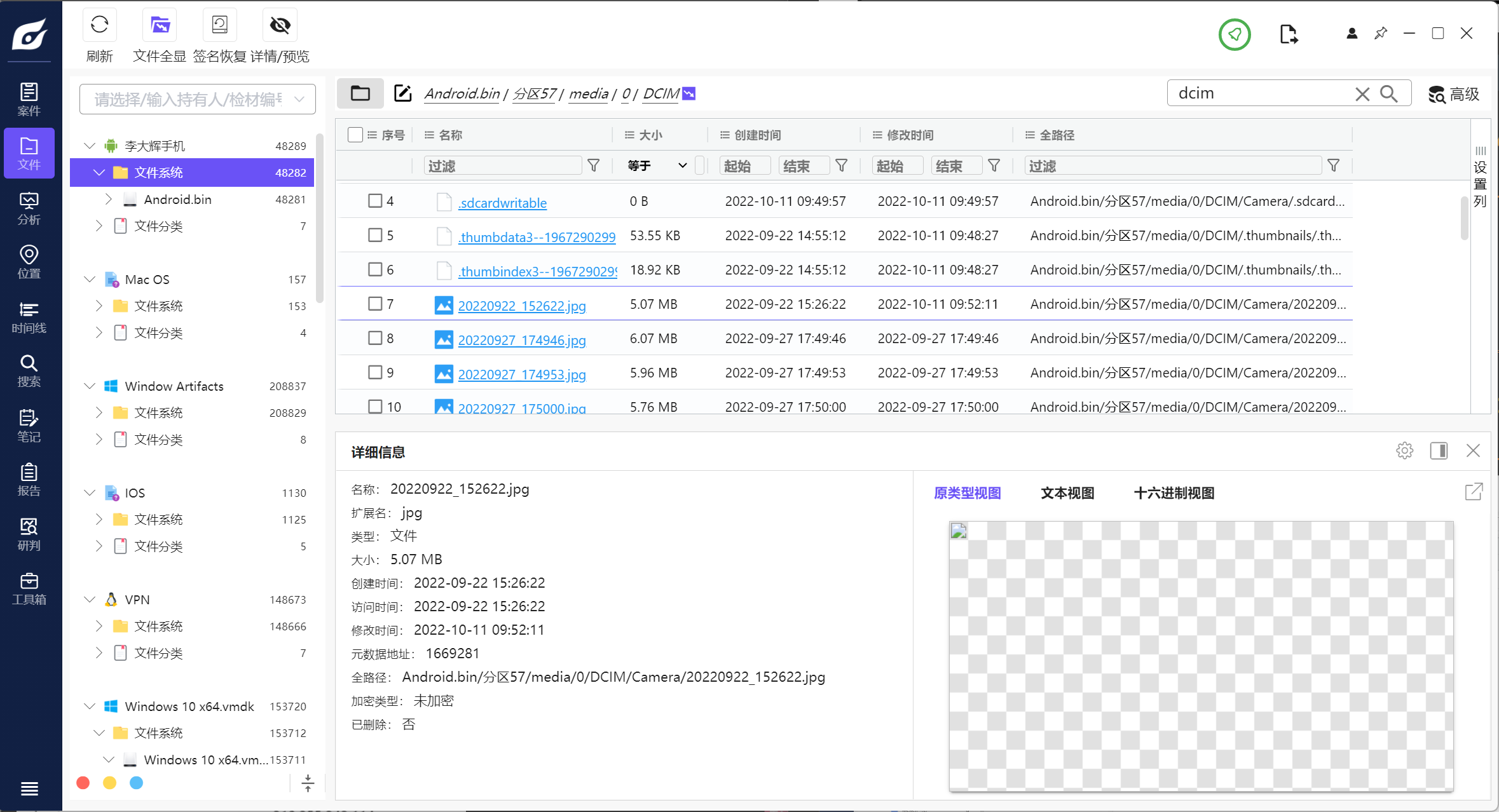This screenshot has width=1499, height=812.
Task: Click the 高级 advanced search button
Action: [x=1453, y=94]
